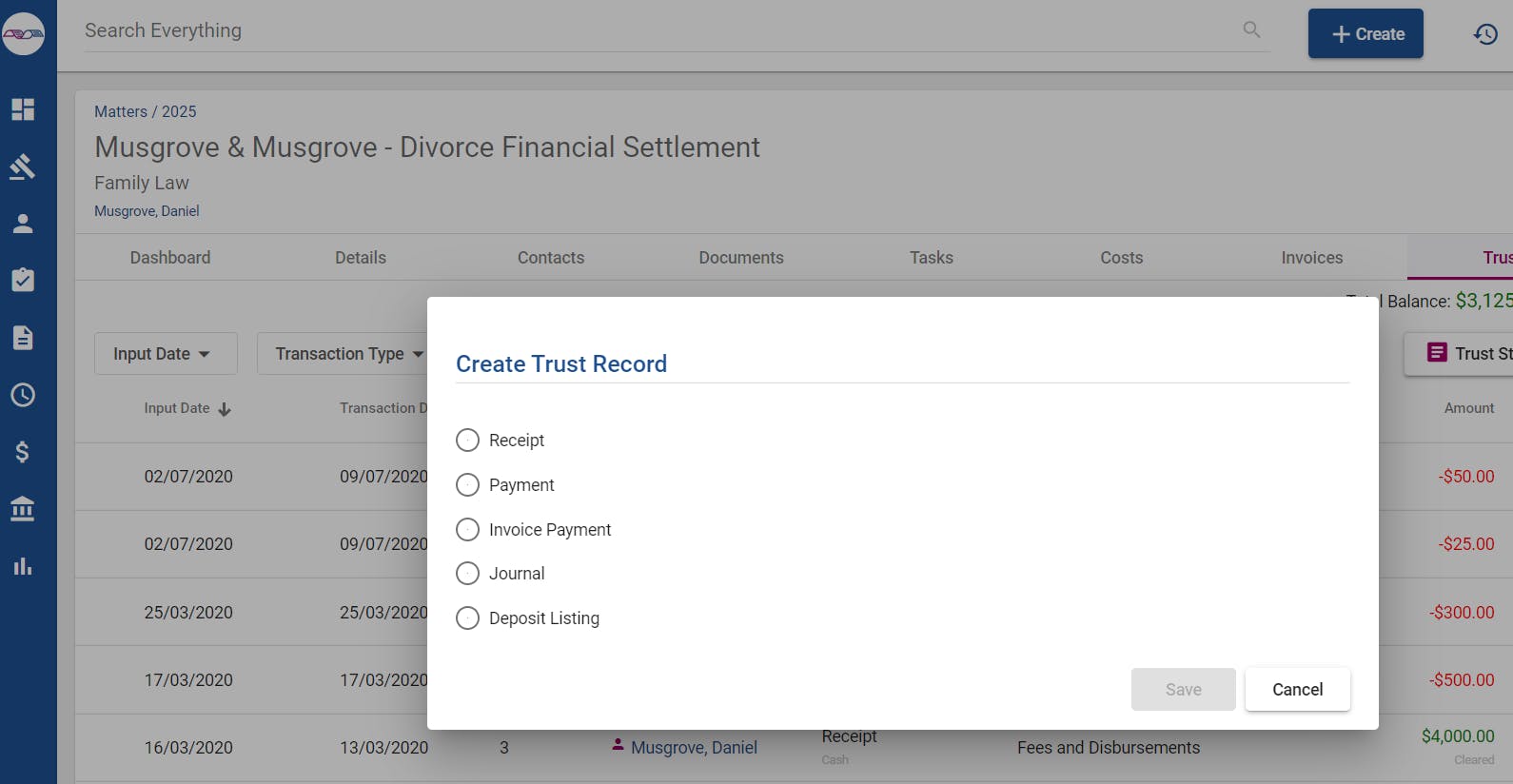Screen dimensions: 1513x784
Task: Follow the Matters breadcrumb link
Action: click(121, 111)
